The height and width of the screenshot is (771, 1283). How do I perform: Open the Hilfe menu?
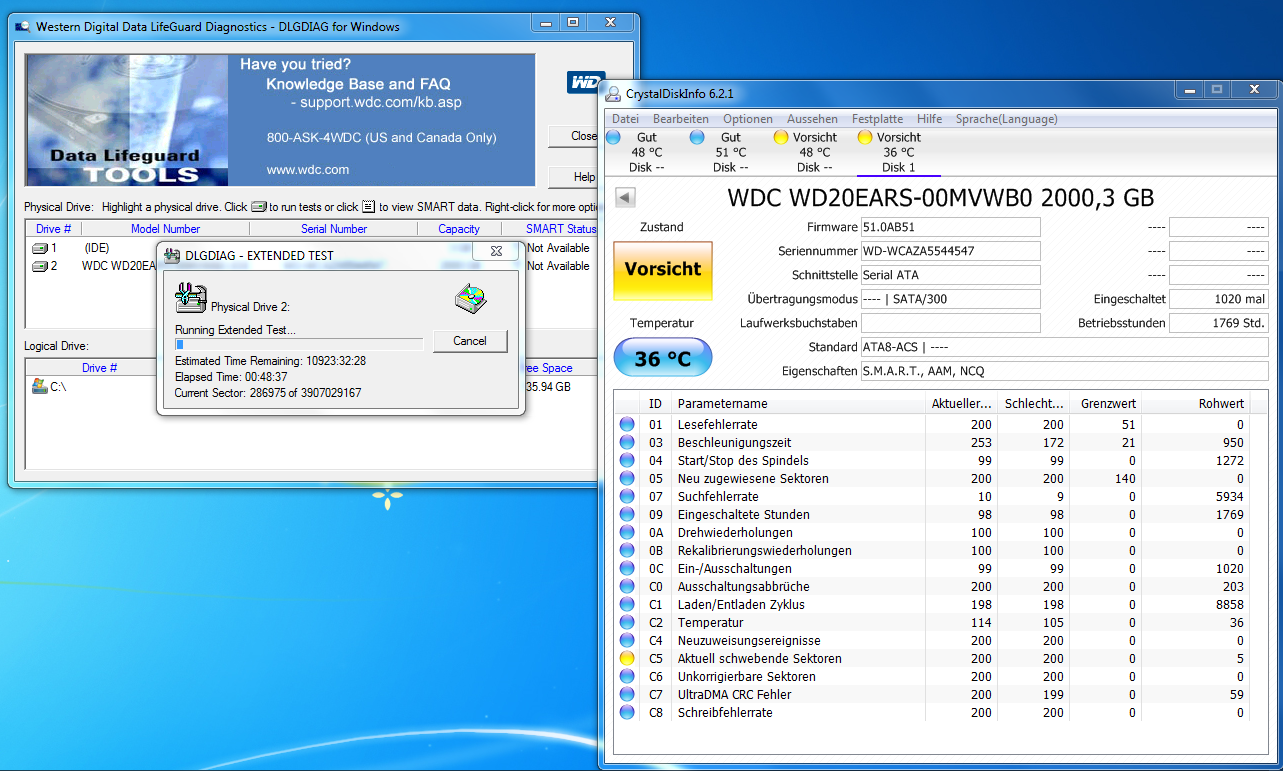click(930, 119)
